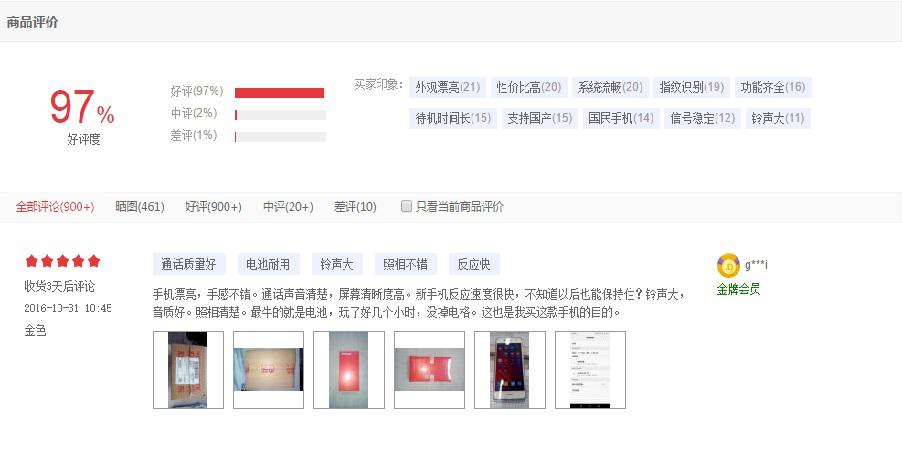Image resolution: width=902 pixels, height=460 pixels.
Task: Click the gold member badge icon
Action: click(x=728, y=266)
